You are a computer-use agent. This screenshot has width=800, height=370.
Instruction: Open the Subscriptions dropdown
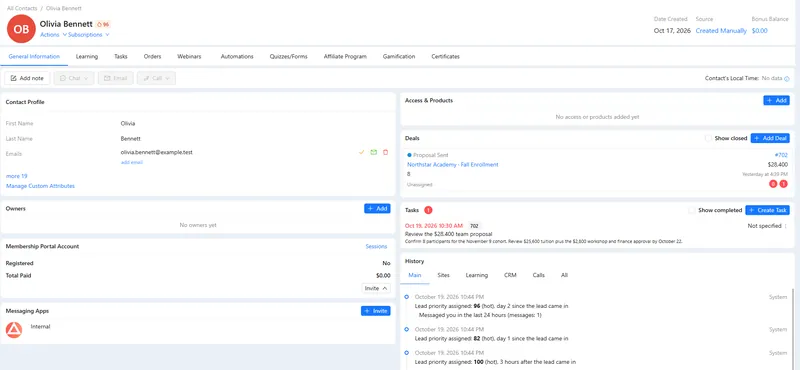point(89,35)
